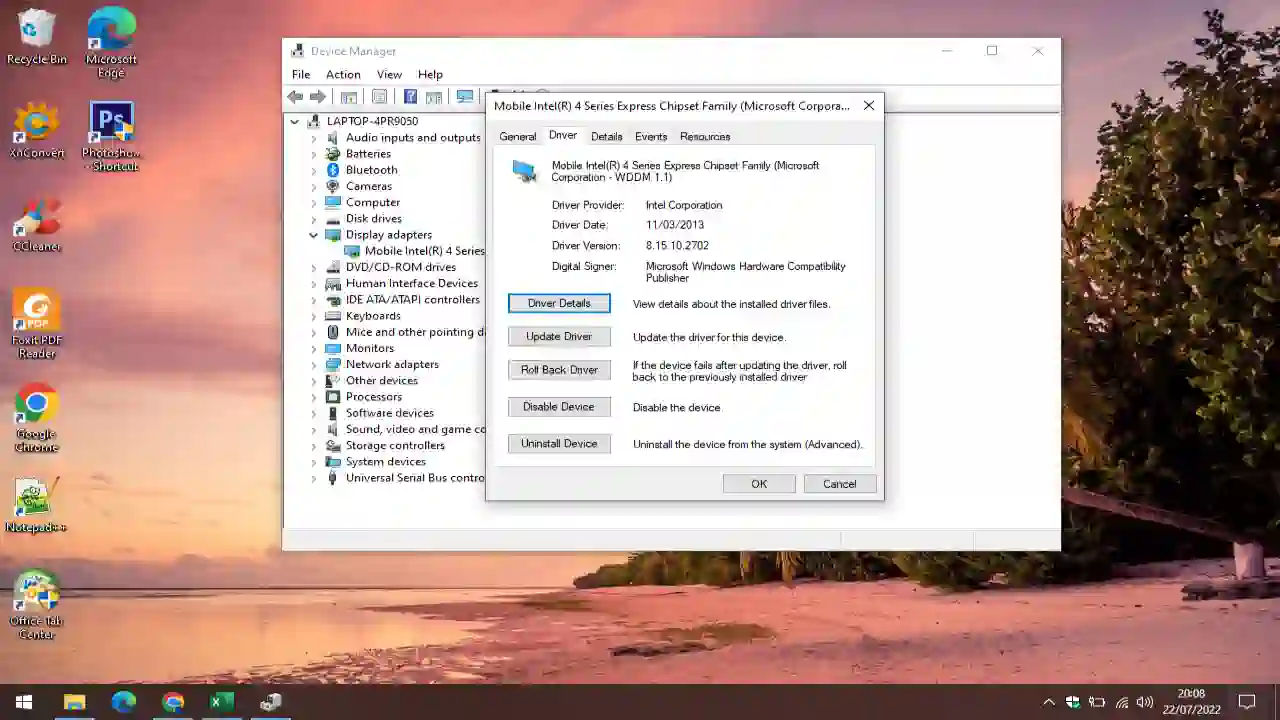Click the Scan for hardware changes monitor icon
Viewport: 1280px width, 720px height.
pyautogui.click(x=465, y=97)
